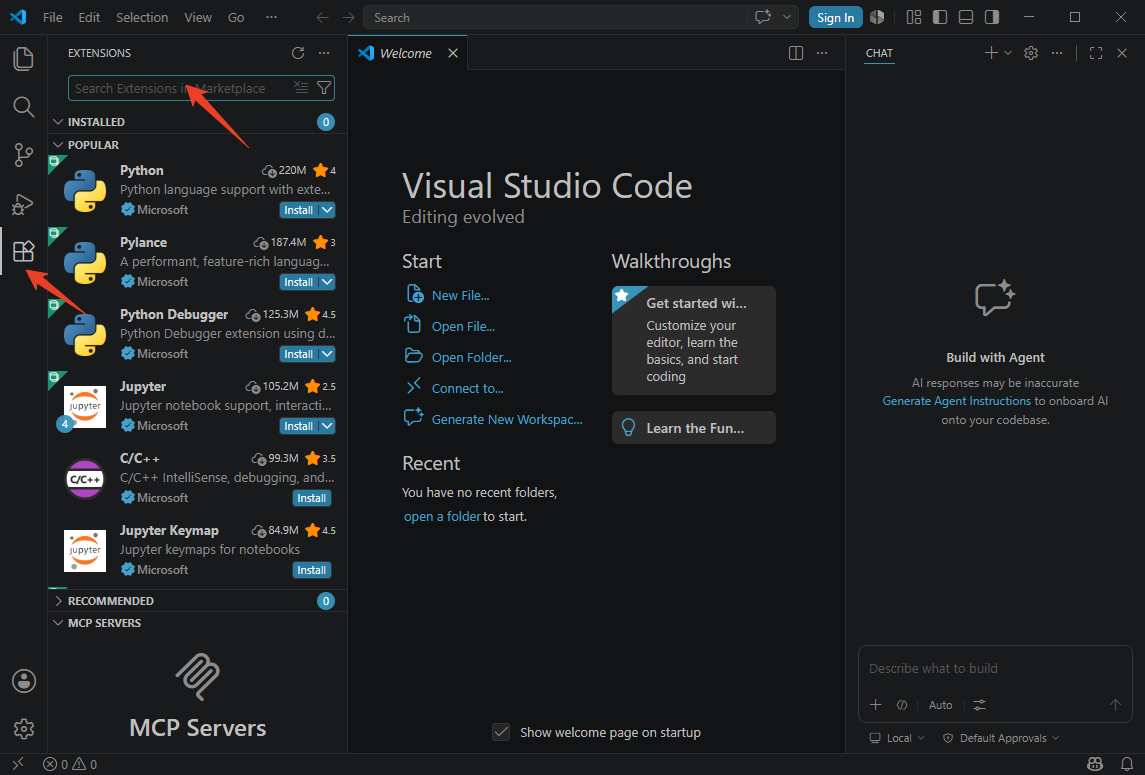Open Extensions view more actions menu
This screenshot has width=1145, height=775.
pos(324,53)
